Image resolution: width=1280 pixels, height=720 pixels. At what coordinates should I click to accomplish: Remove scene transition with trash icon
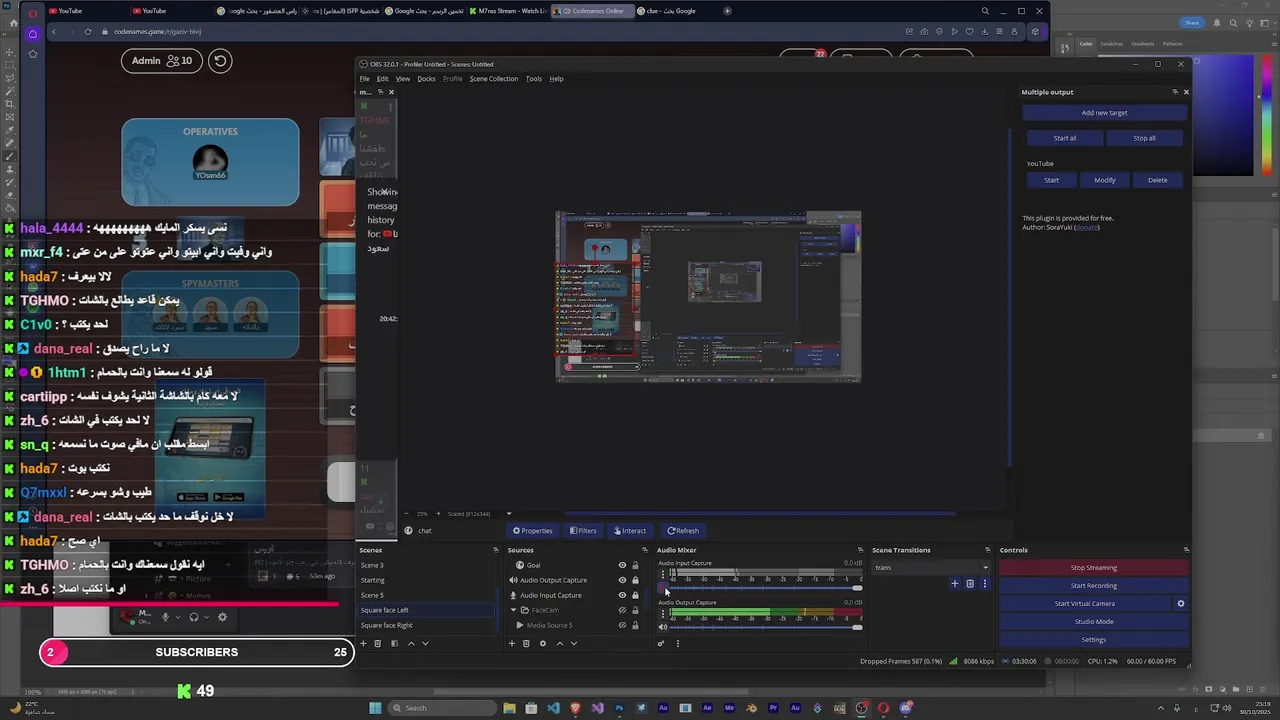click(x=969, y=584)
